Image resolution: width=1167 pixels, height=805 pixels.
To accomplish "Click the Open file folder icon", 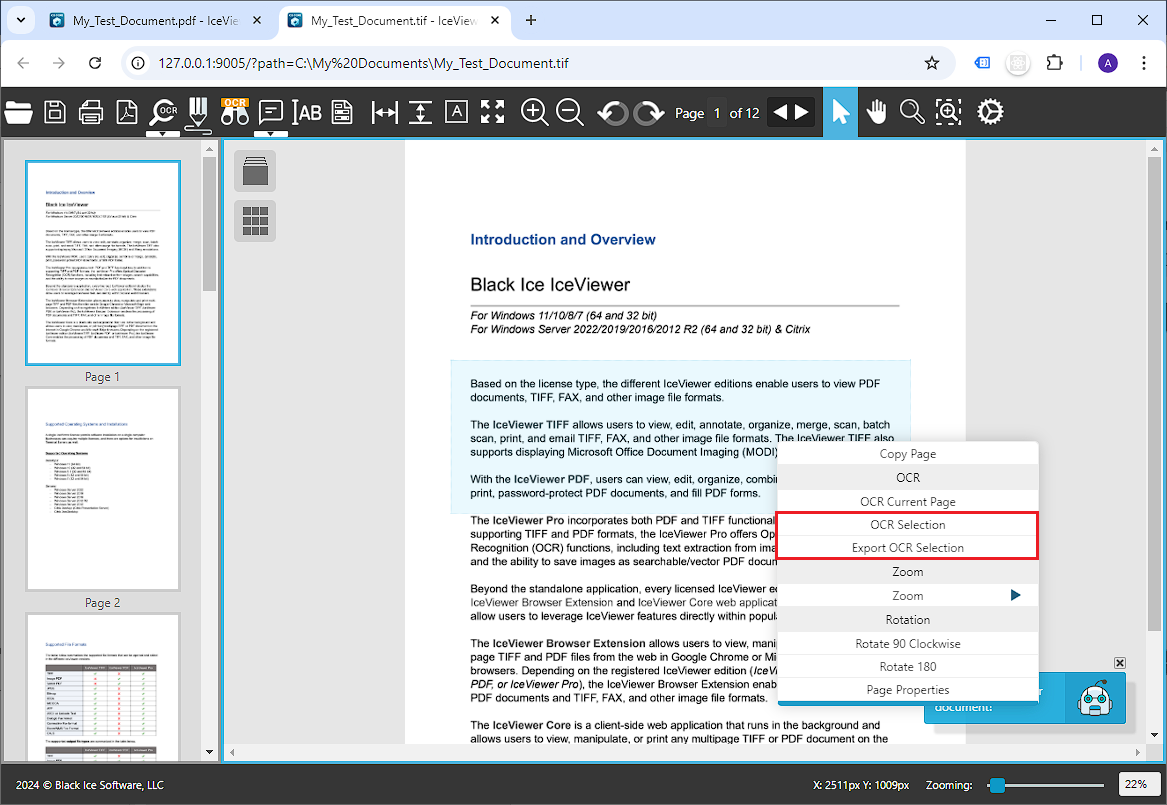I will 19,112.
